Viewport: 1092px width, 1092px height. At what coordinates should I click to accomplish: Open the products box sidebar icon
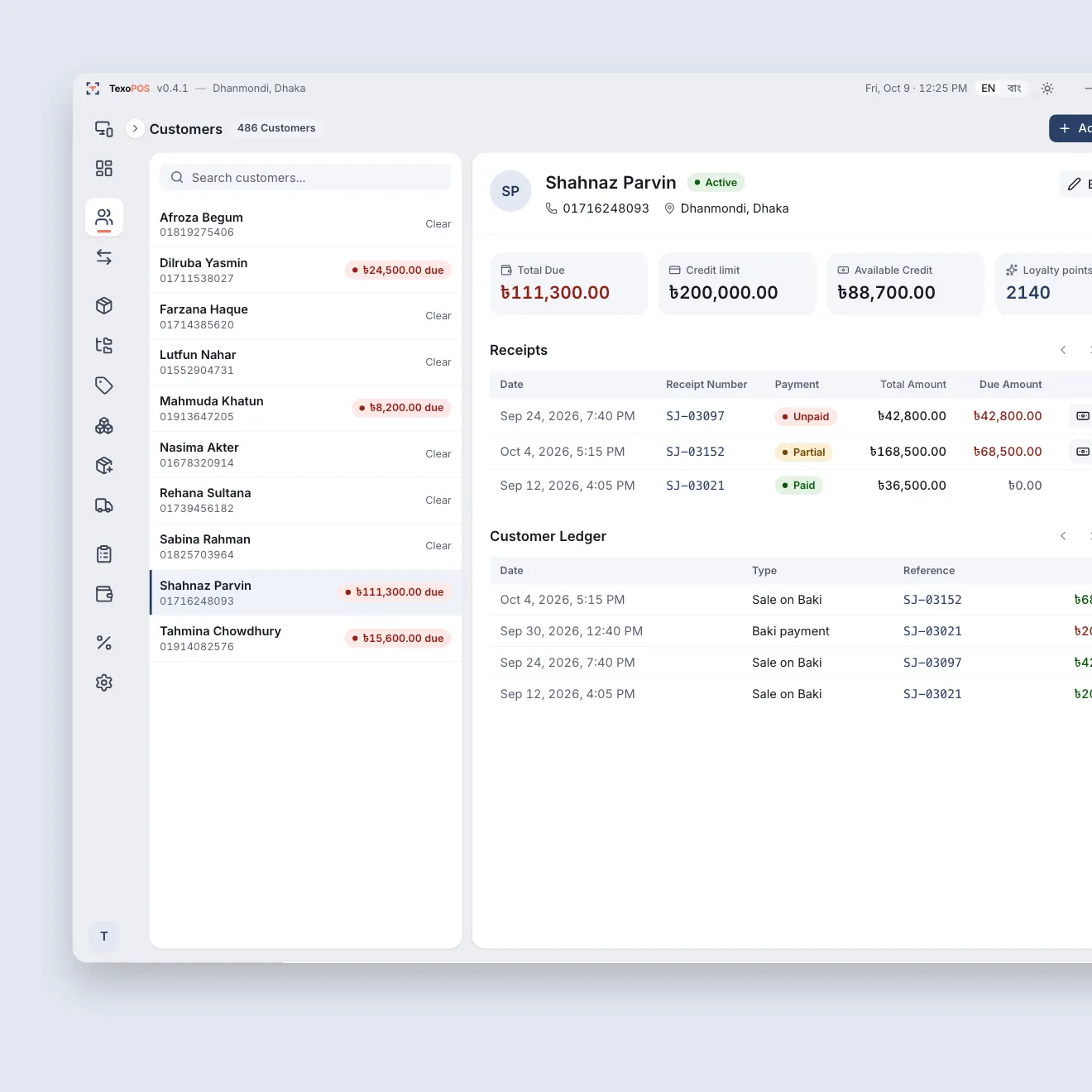[x=104, y=306]
